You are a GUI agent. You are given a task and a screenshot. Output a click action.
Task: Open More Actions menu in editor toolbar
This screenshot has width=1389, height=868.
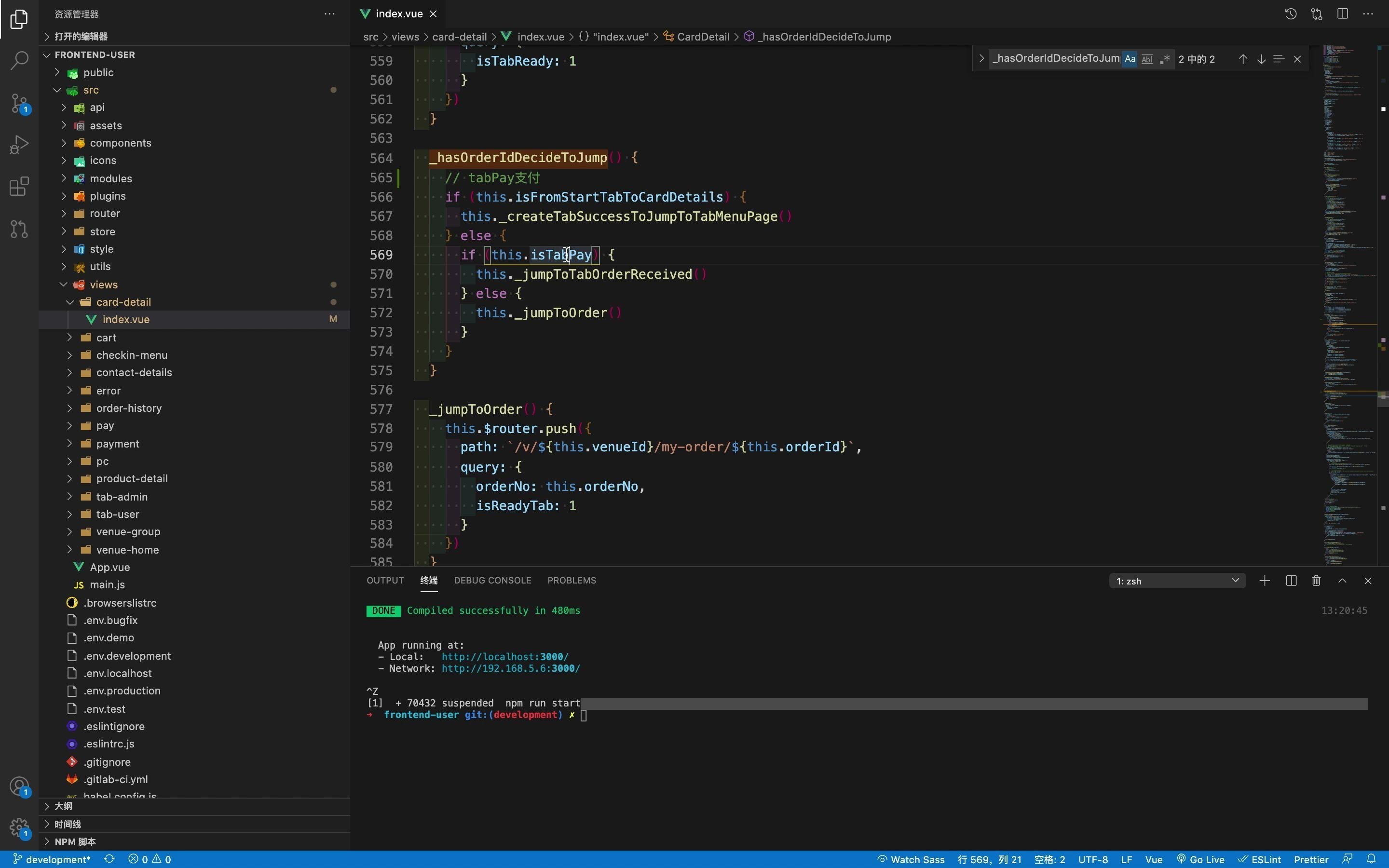point(1368,14)
